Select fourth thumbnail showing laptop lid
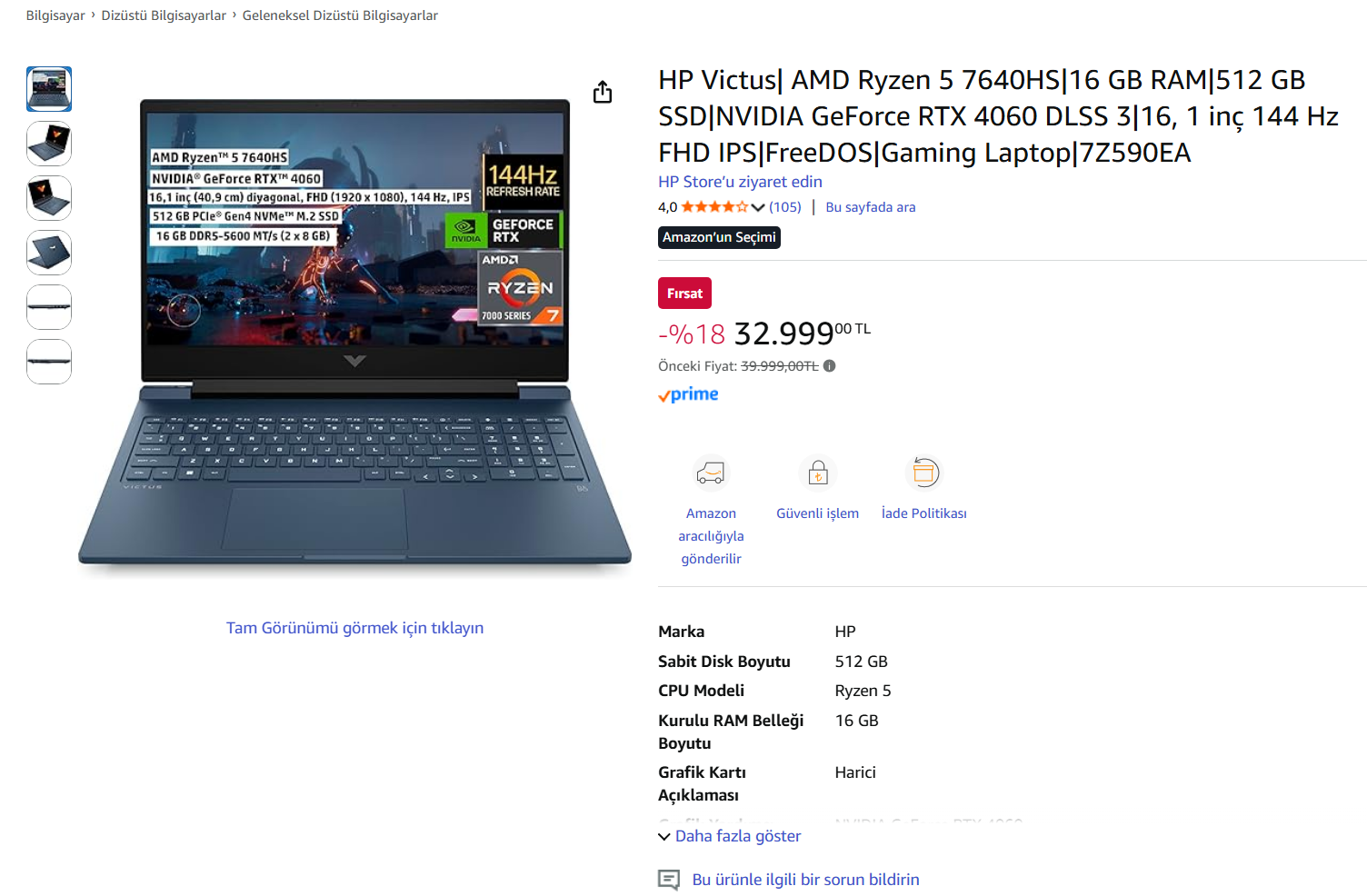Screen dimensions: 1367x896 [49, 253]
